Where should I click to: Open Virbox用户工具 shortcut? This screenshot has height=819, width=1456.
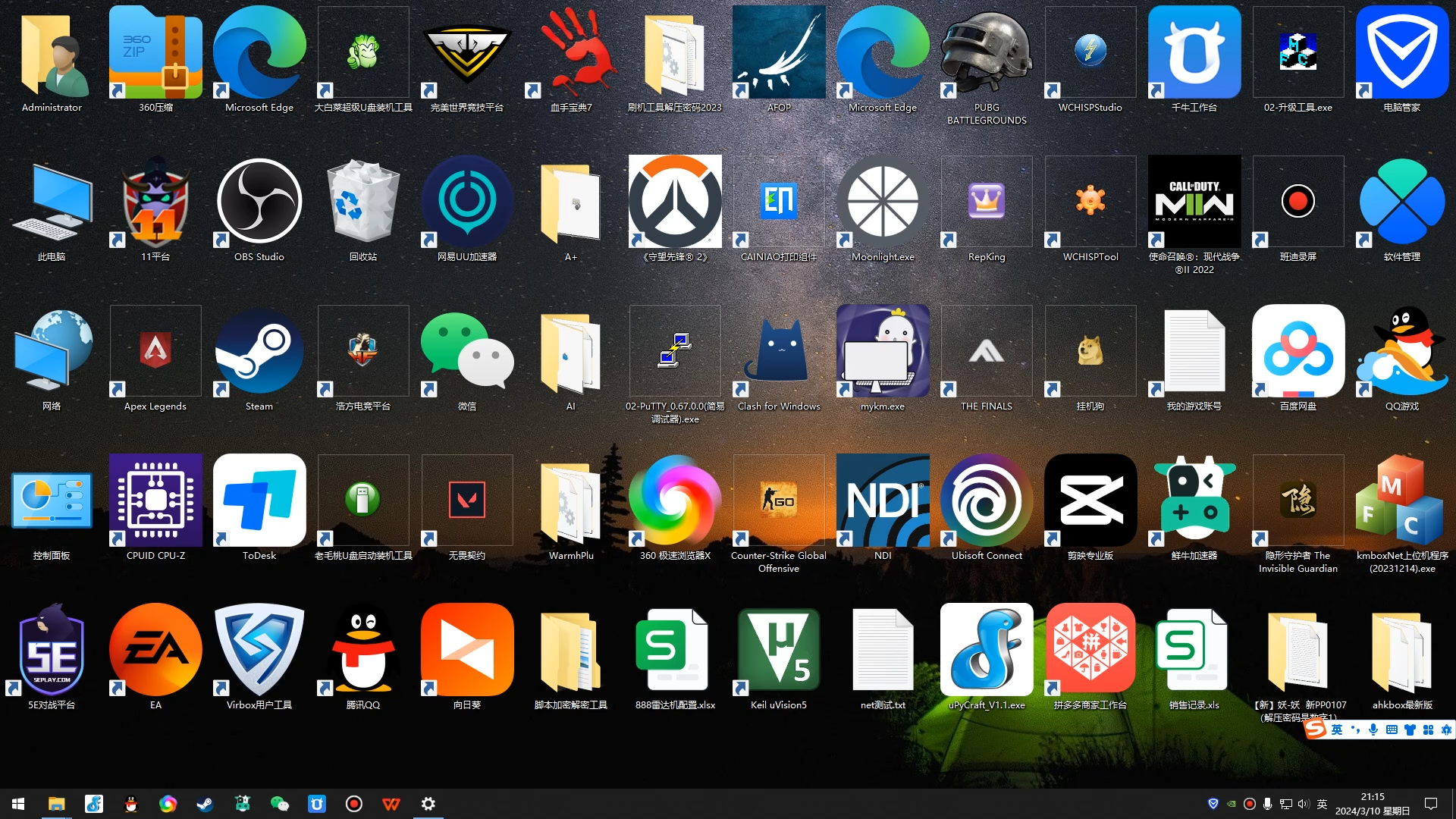tap(259, 657)
